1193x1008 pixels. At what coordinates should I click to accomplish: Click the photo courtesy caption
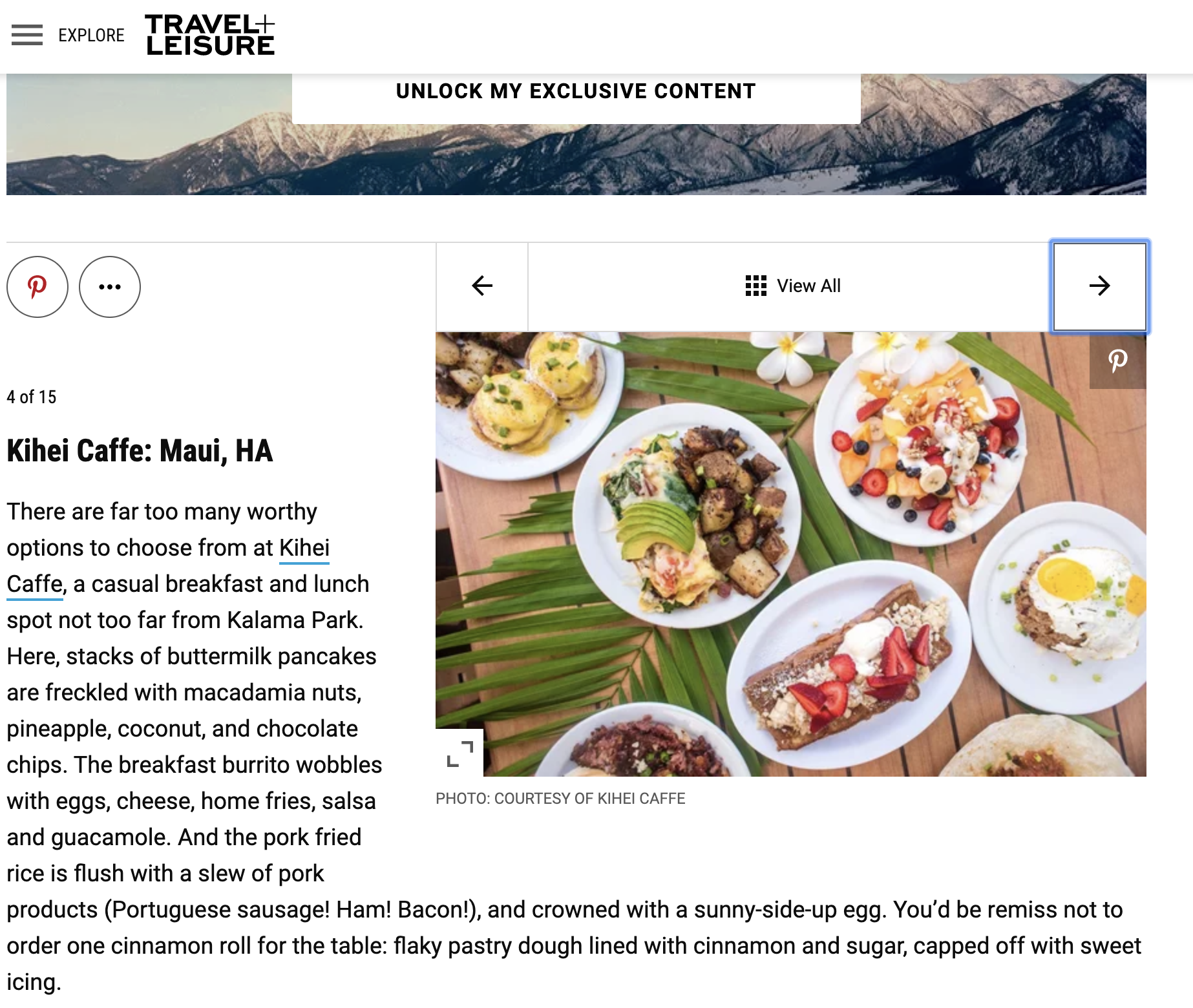tap(560, 799)
